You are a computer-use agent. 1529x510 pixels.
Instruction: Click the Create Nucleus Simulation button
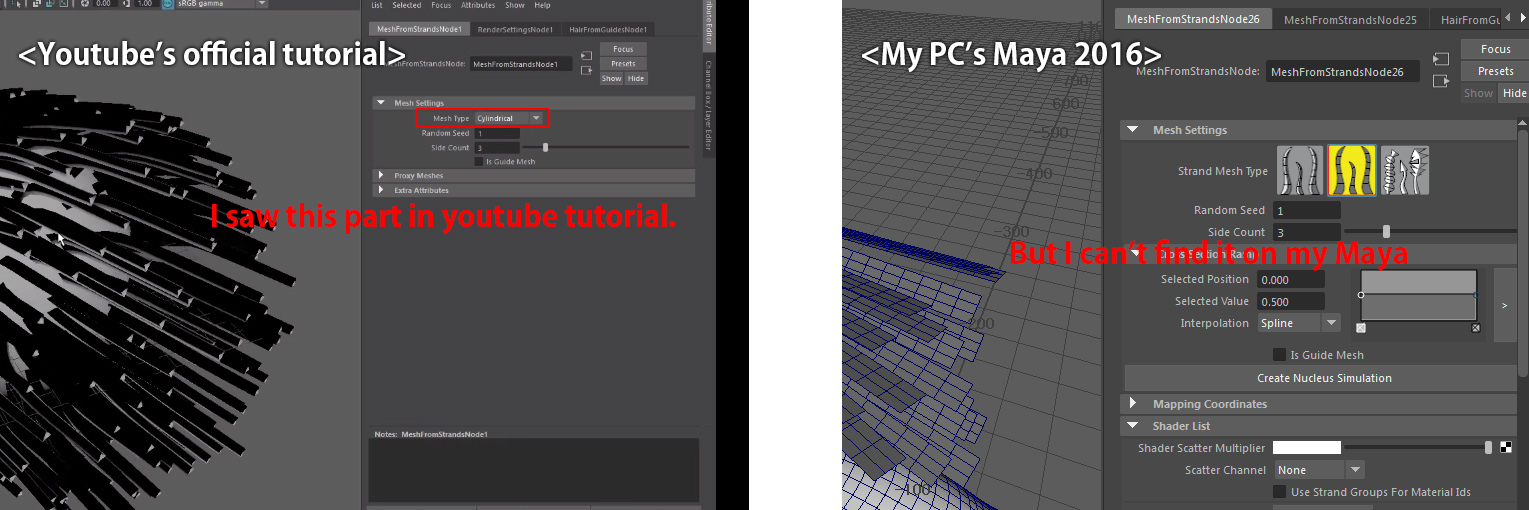coord(1323,378)
